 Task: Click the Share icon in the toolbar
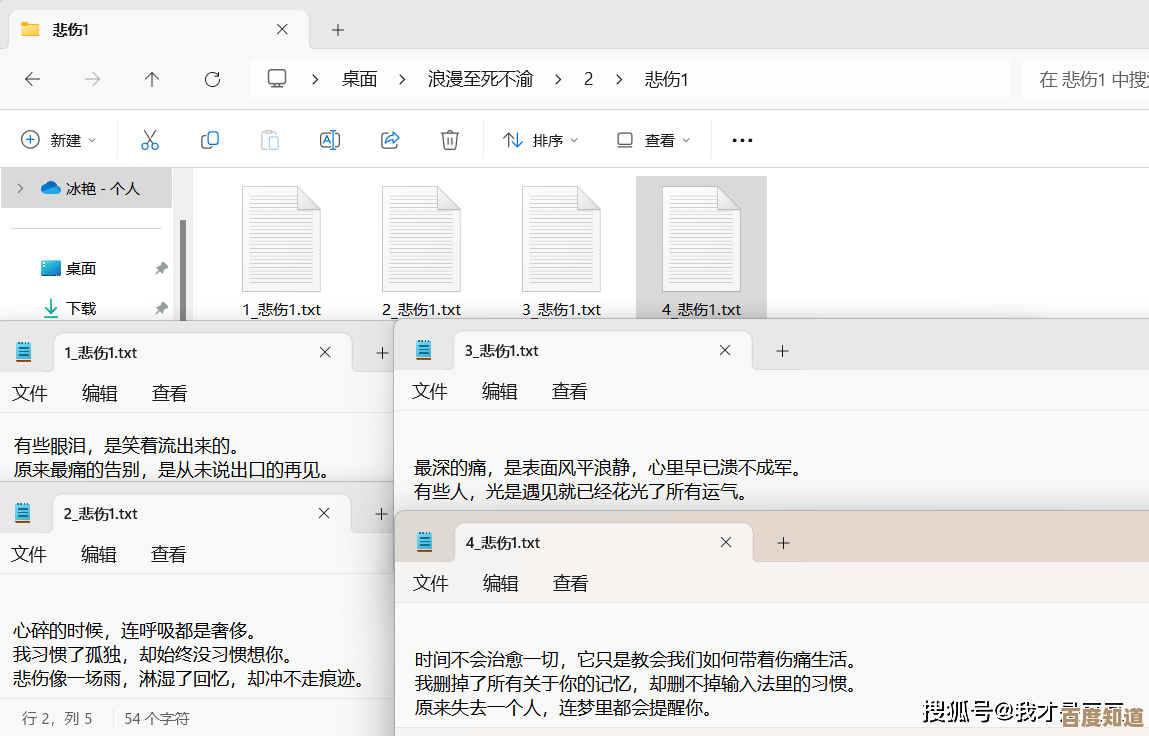click(390, 140)
